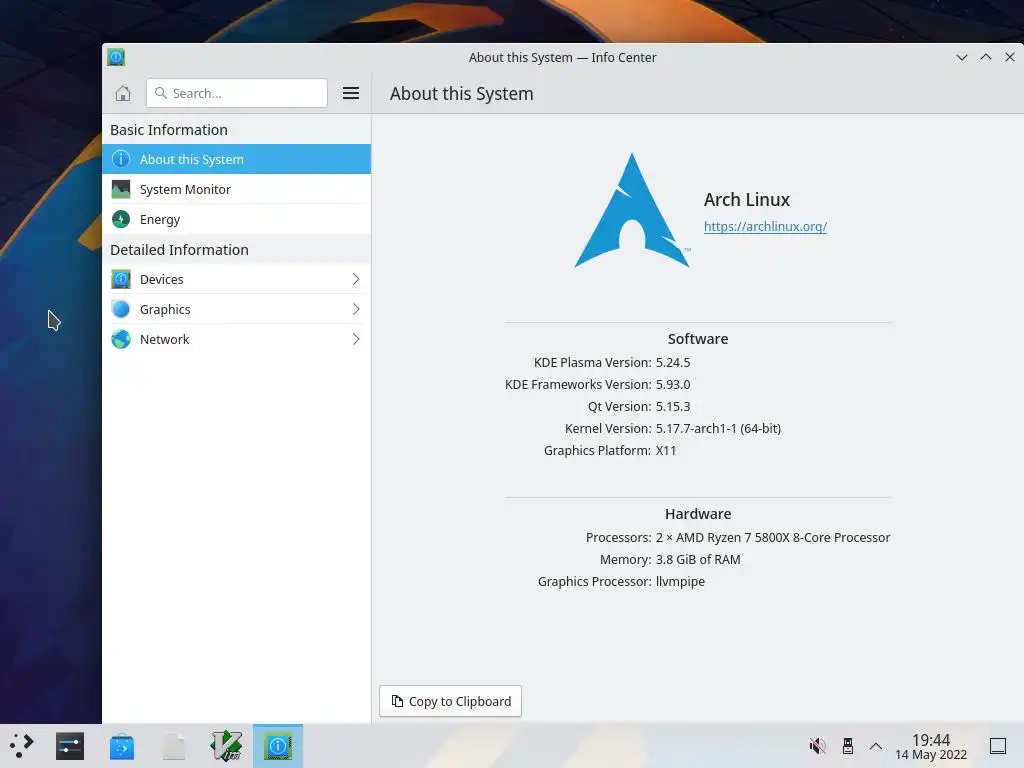Launch Discover software center from taskbar
This screenshot has height=768, width=1024.
coord(121,746)
